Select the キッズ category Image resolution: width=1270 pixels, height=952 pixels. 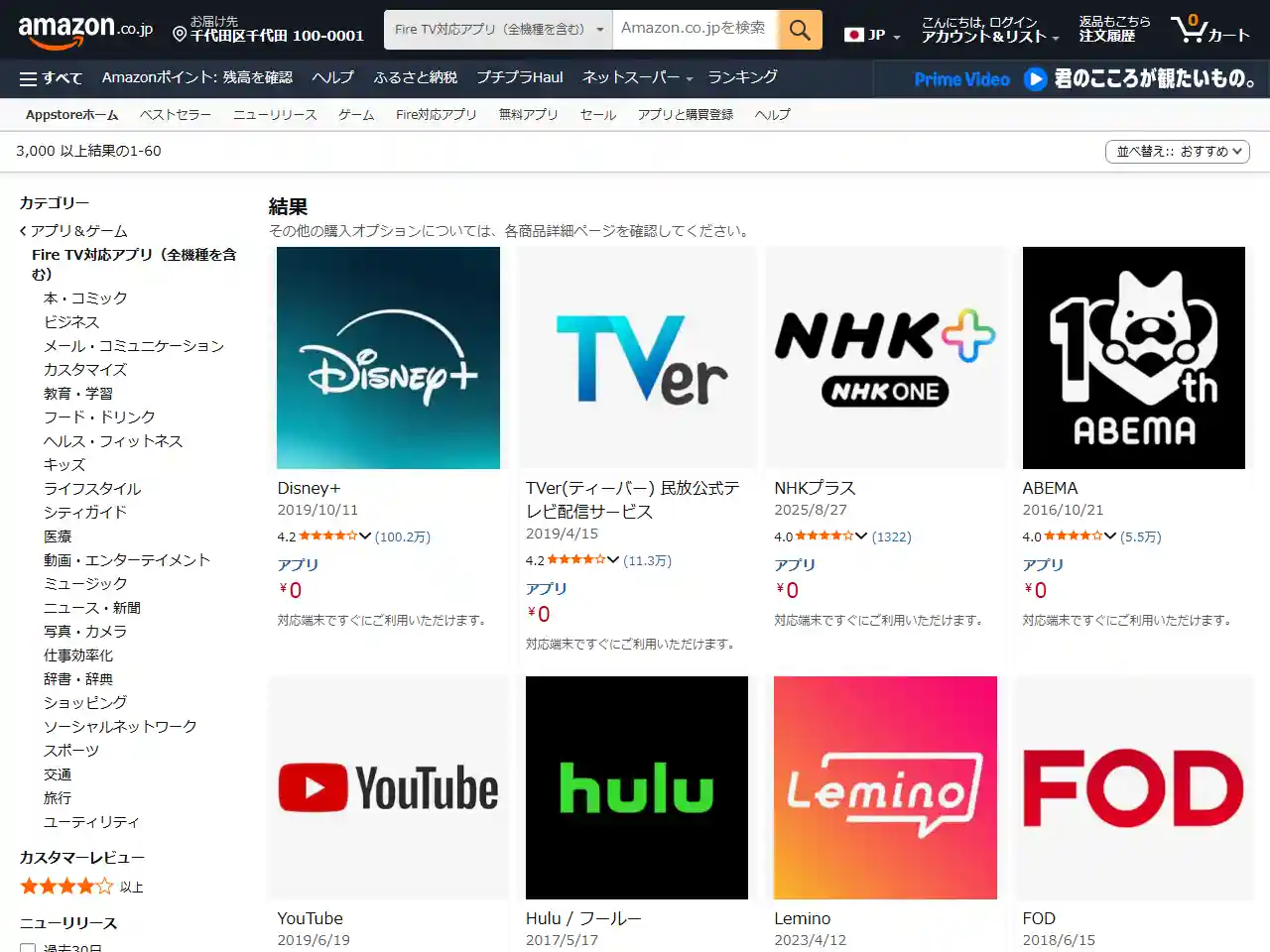[x=64, y=465]
